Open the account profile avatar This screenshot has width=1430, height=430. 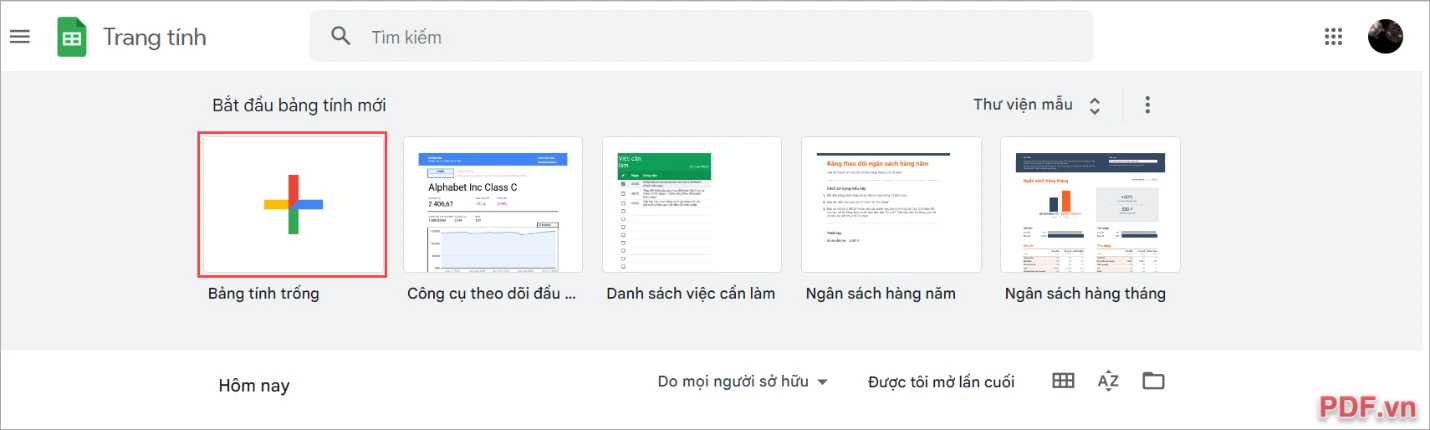click(x=1385, y=37)
